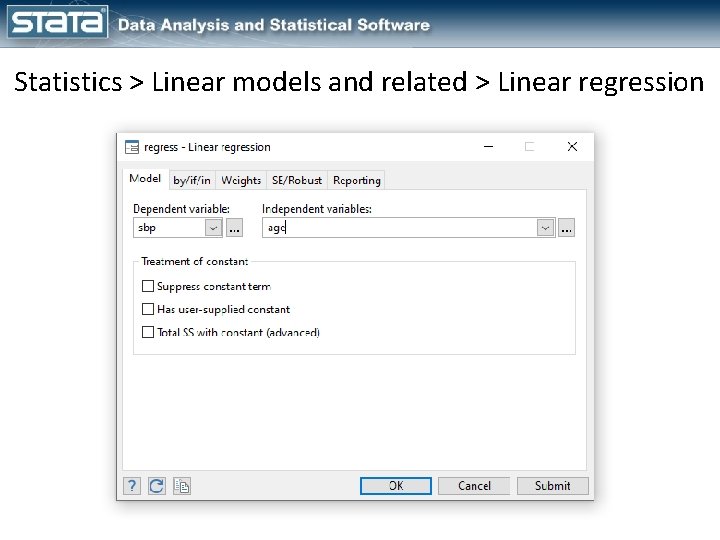Open the SE/Robust tab
The image size is (720, 540).
click(297, 180)
